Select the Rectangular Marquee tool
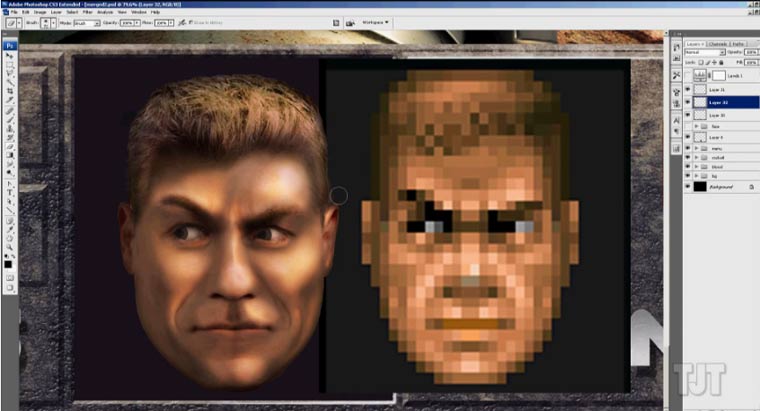This screenshot has height=411, width=760. [10, 66]
